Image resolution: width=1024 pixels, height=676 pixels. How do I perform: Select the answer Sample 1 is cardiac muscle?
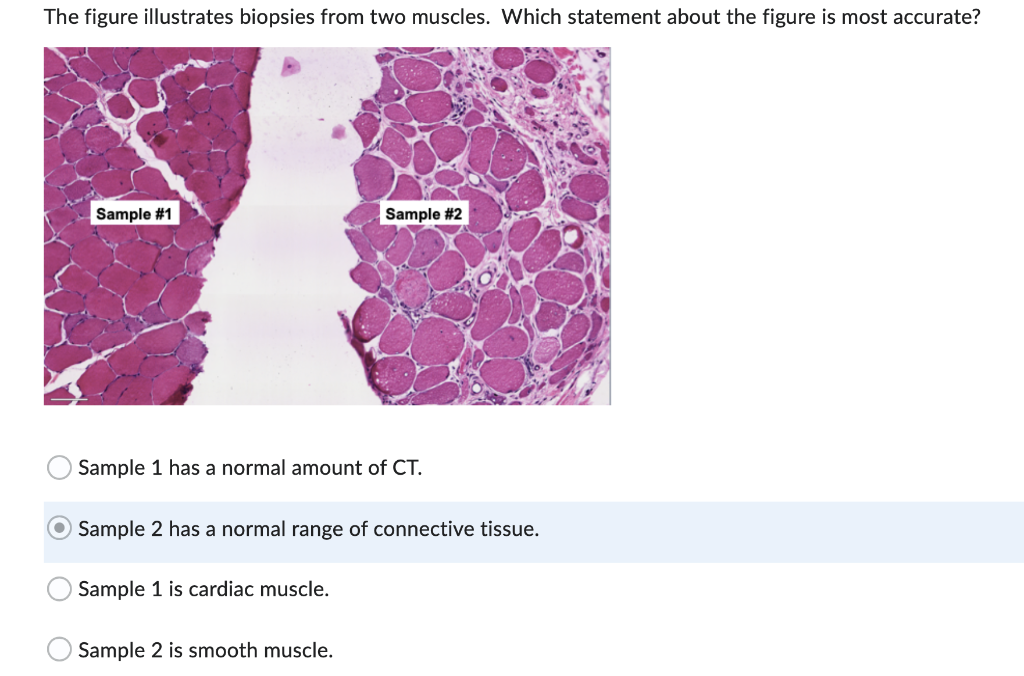point(59,589)
